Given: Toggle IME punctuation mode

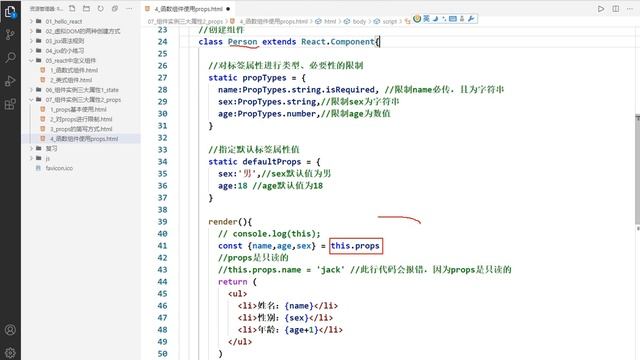Looking at the screenshot, I should pos(444,19).
